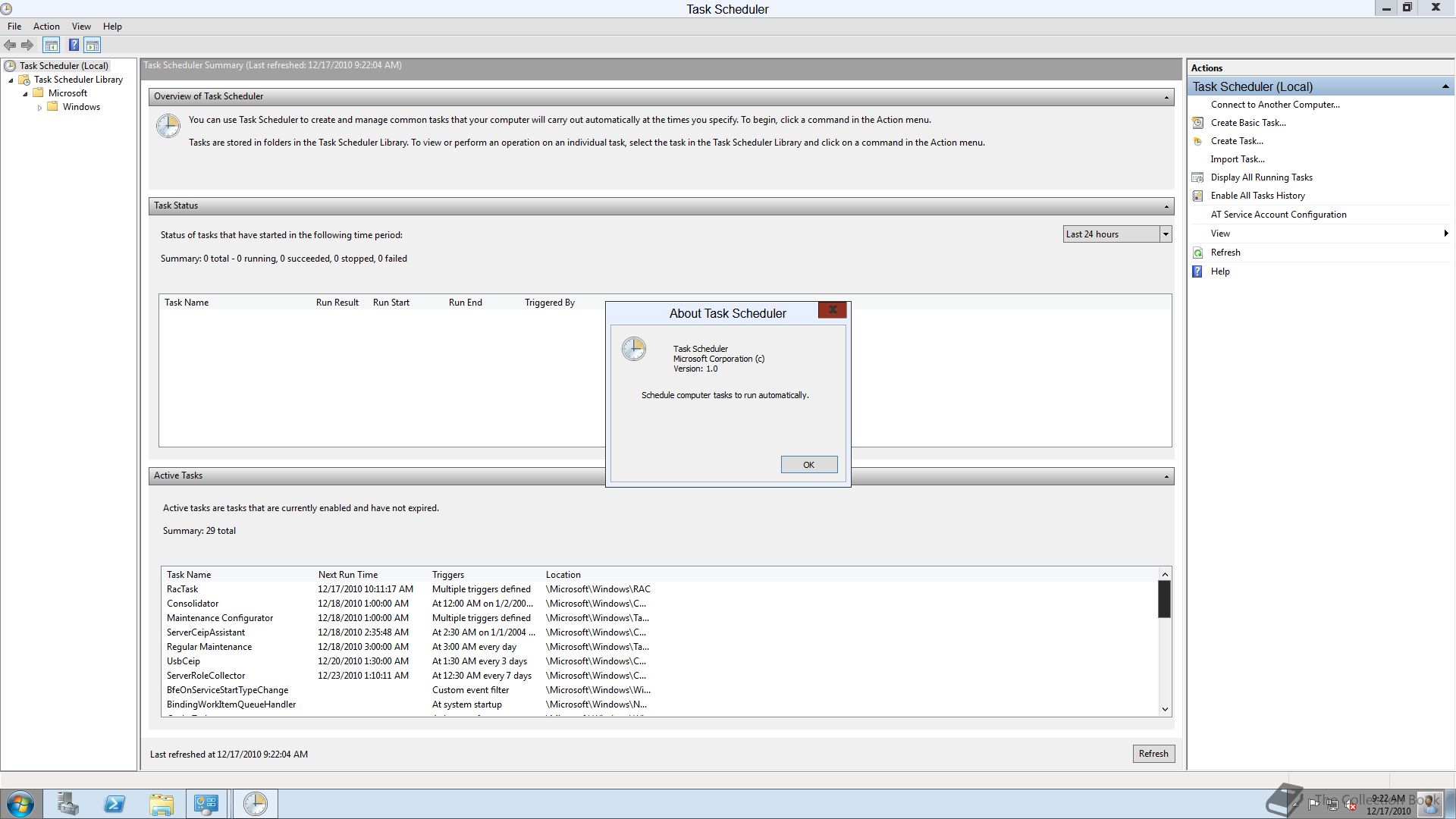Screen dimensions: 1456x819
Task: Click the blue Help icon in Actions
Action: (x=1197, y=271)
